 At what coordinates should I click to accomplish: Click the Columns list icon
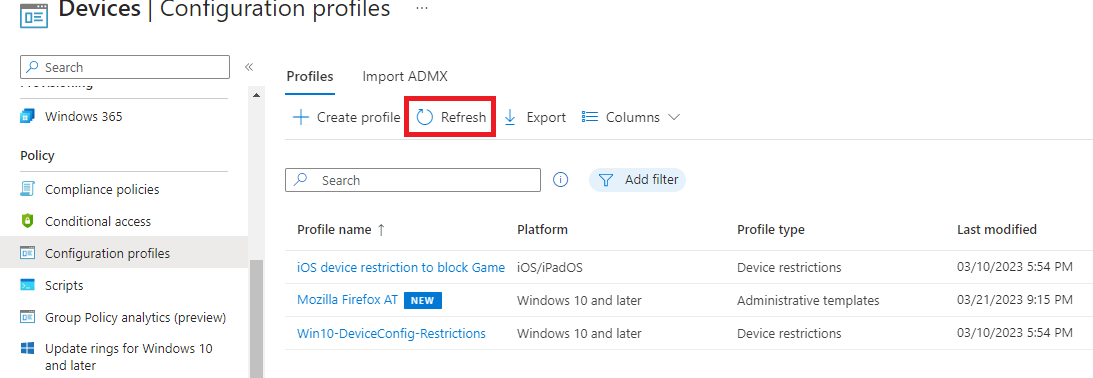pyautogui.click(x=590, y=117)
